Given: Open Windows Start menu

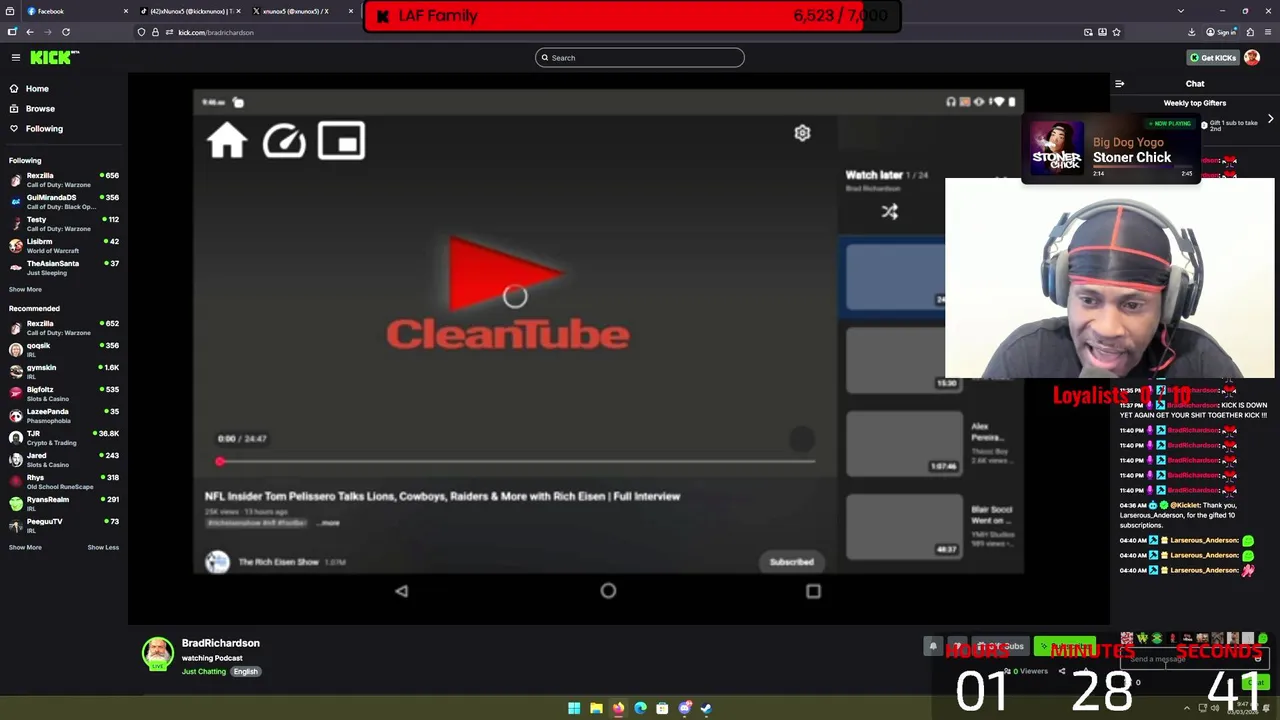Looking at the screenshot, I should (x=574, y=709).
